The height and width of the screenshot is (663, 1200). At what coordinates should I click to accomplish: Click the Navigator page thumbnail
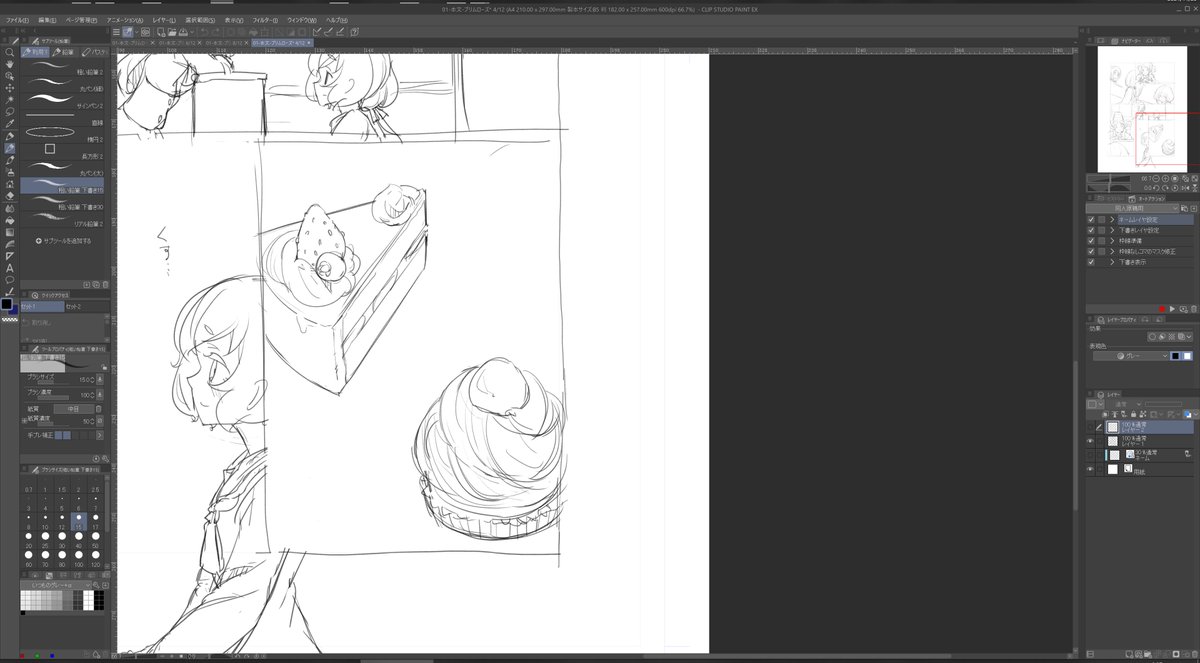point(1142,109)
